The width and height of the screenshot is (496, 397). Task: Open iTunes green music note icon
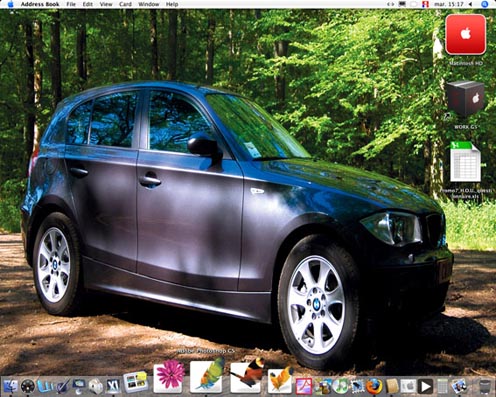(x=340, y=386)
